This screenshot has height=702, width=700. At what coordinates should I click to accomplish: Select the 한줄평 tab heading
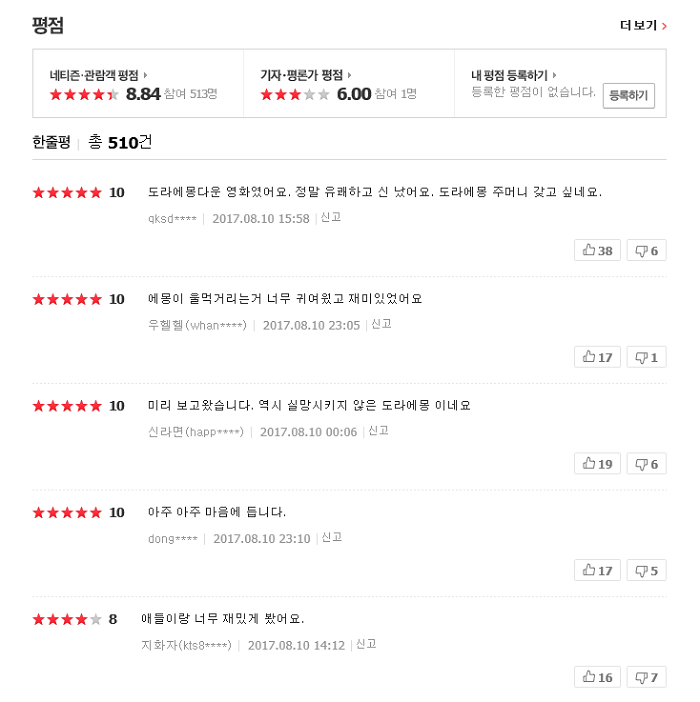51,142
